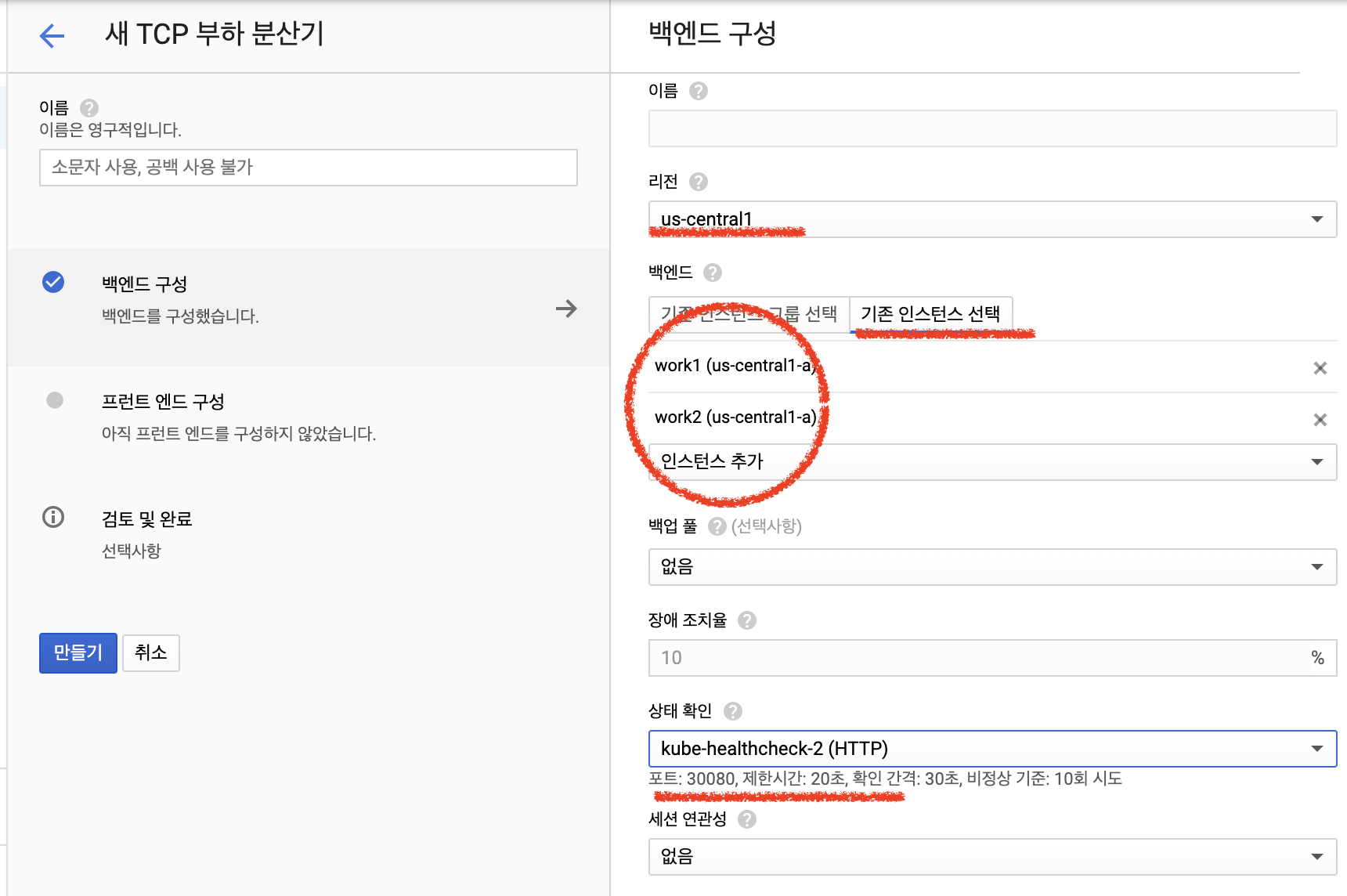
Task: Click the gray circle for 프런트 엔드 구성
Action: (x=55, y=400)
